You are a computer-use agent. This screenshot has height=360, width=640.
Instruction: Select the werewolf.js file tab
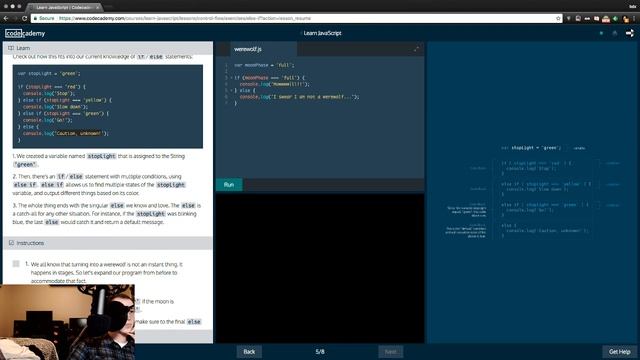(x=263, y=49)
